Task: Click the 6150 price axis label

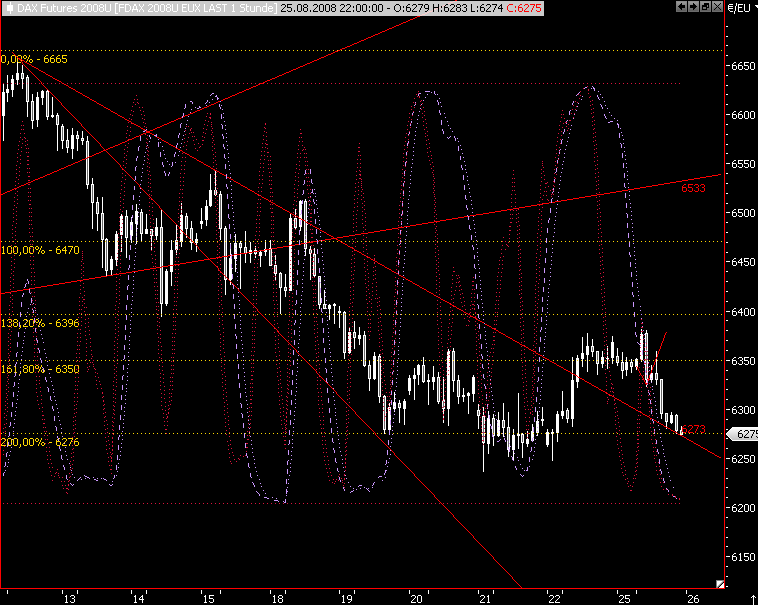Action: [743, 557]
